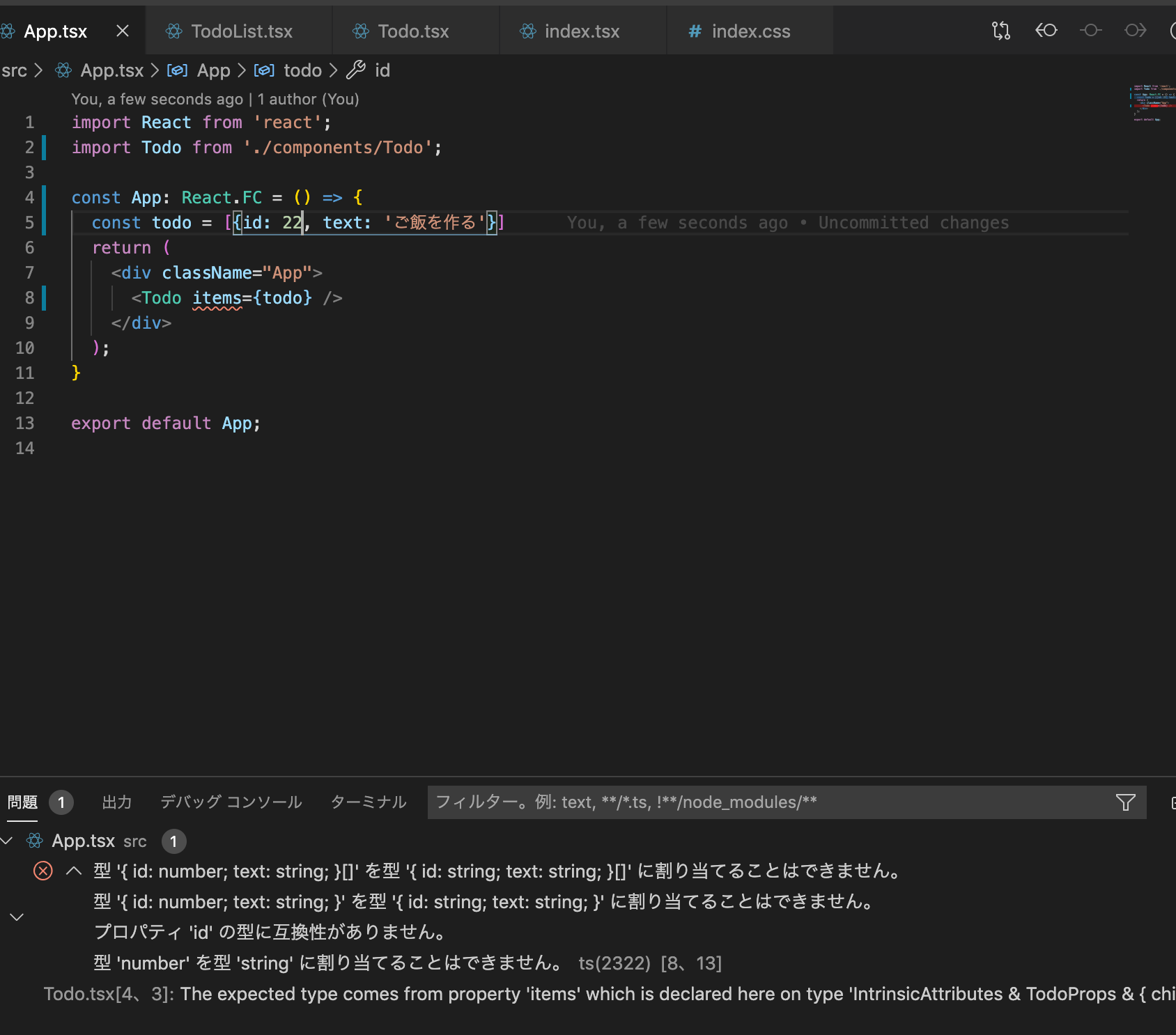
Task: Click the Todo import path string on line 2
Action: pos(337,148)
